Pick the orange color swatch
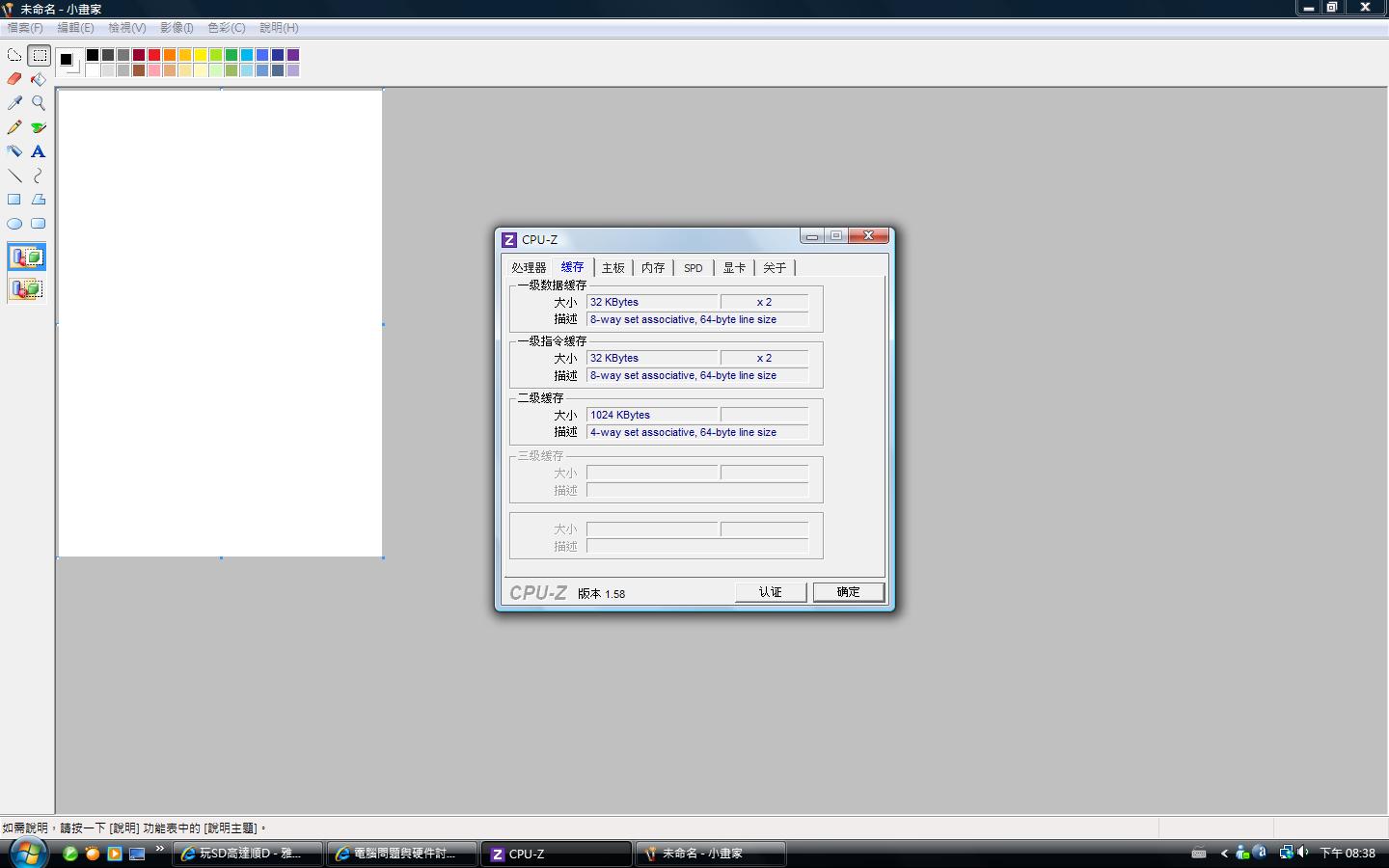The width and height of the screenshot is (1389, 868). pyautogui.click(x=170, y=55)
